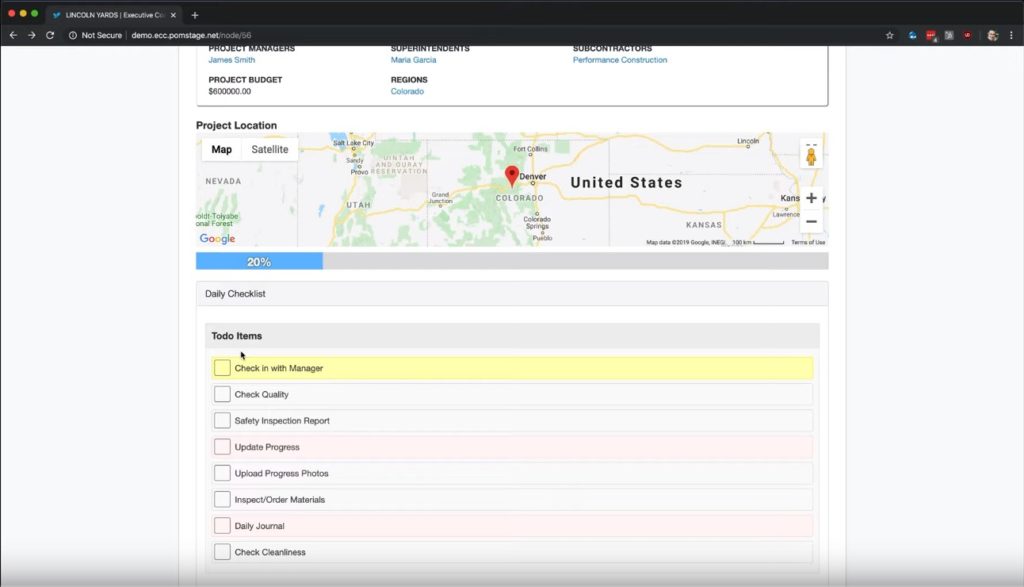Click the red marker near Denver
This screenshot has width=1024, height=587.
512,175
